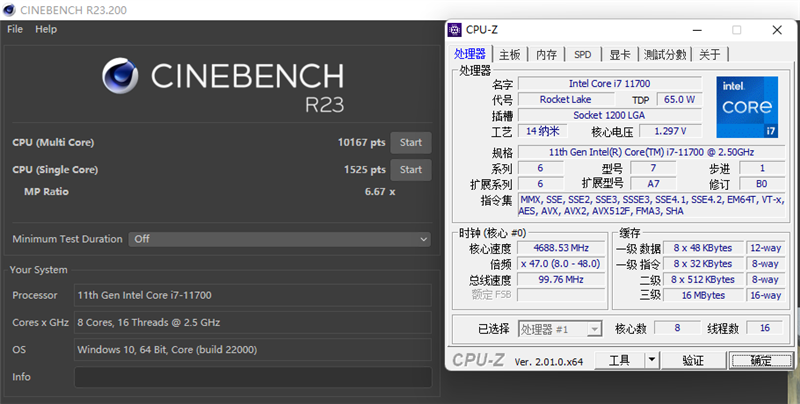Click the 扩展型号 value A7
The width and height of the screenshot is (800, 404).
[654, 184]
